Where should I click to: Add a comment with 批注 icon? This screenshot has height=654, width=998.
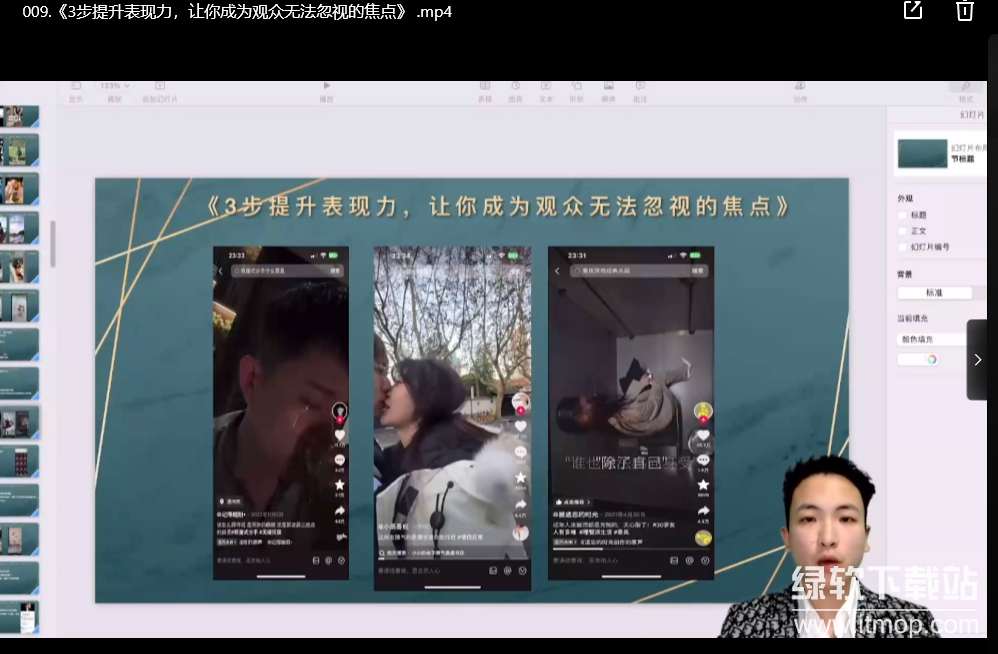tap(640, 86)
